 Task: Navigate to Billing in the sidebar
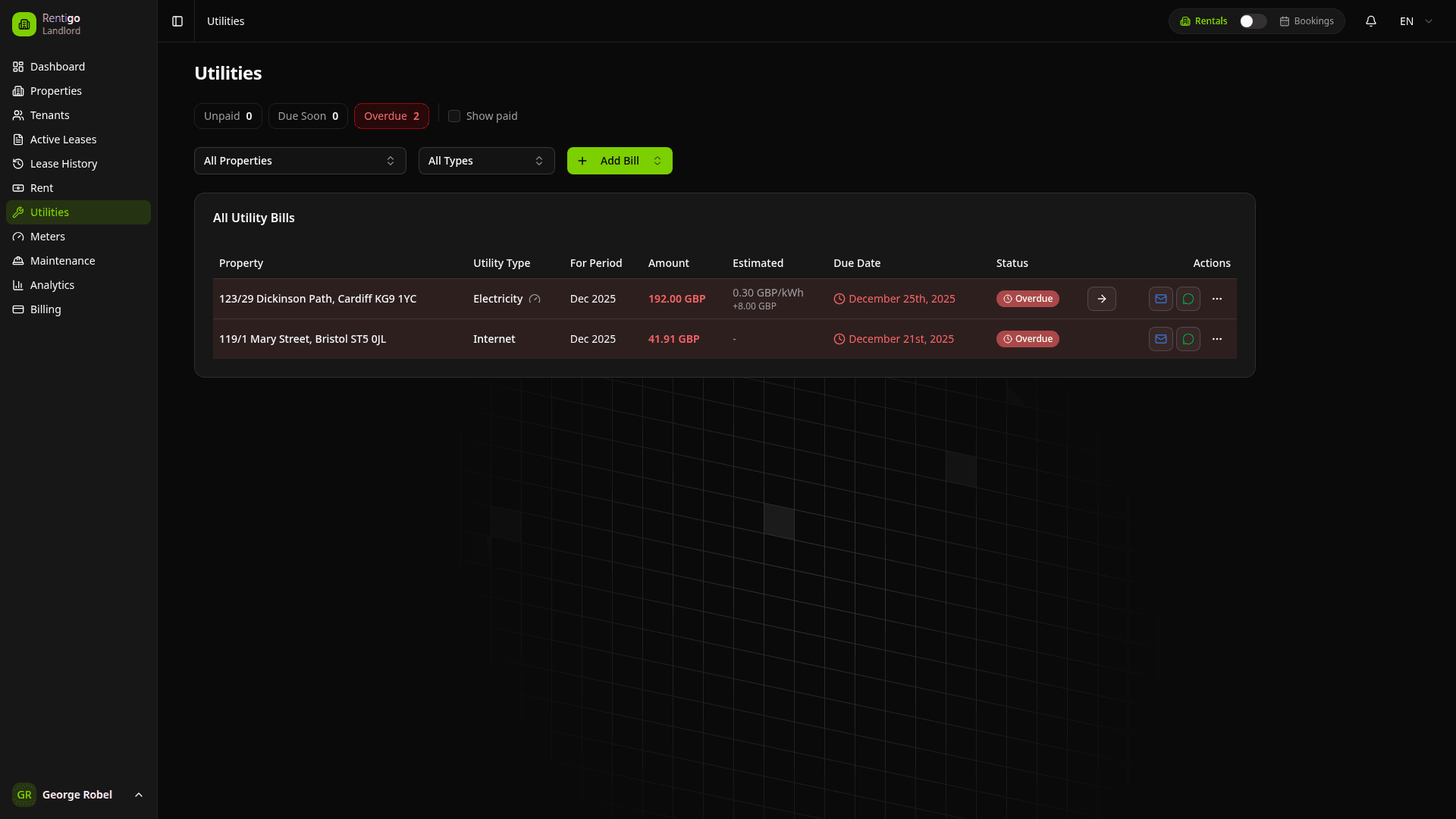(x=45, y=309)
